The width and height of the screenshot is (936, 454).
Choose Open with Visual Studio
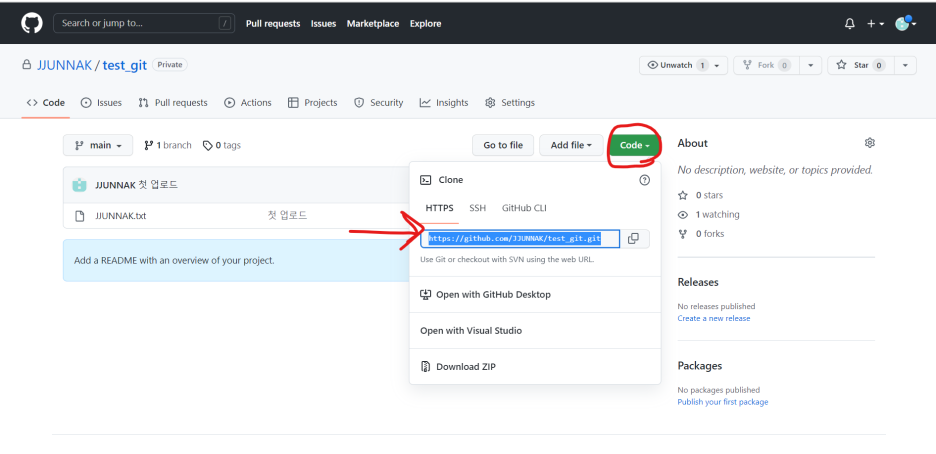tap(535, 331)
